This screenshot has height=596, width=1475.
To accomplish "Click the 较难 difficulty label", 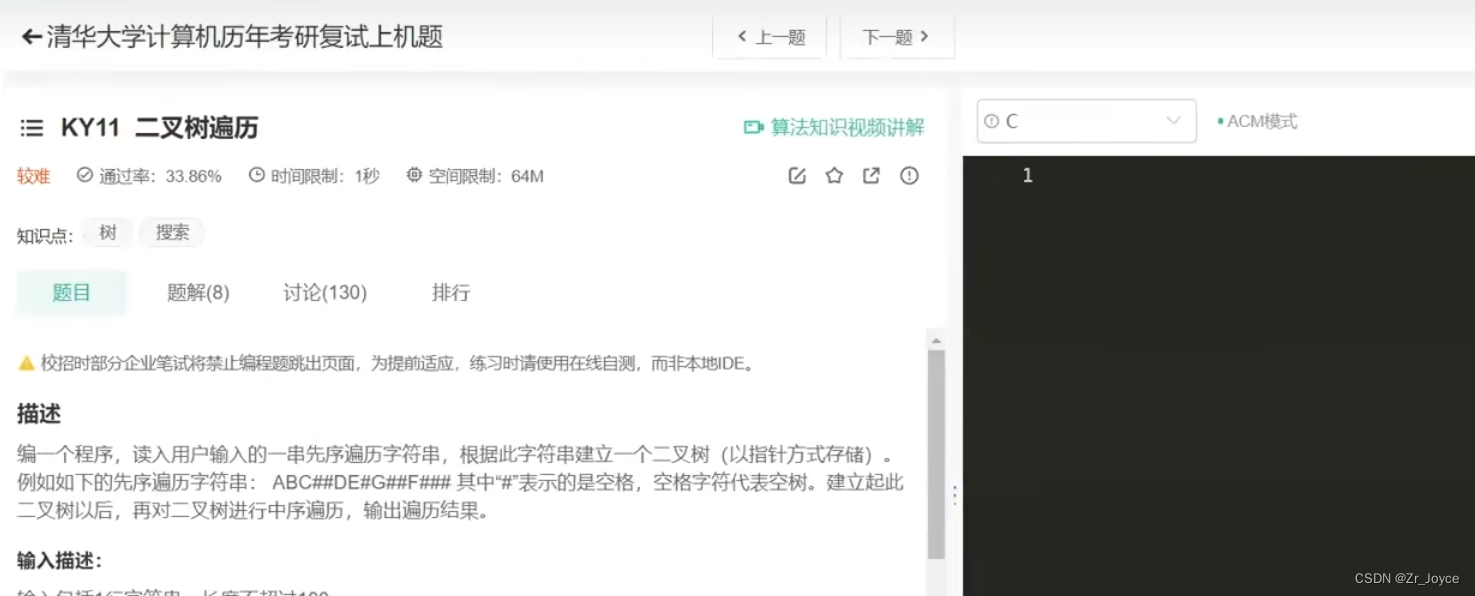I will point(33,176).
